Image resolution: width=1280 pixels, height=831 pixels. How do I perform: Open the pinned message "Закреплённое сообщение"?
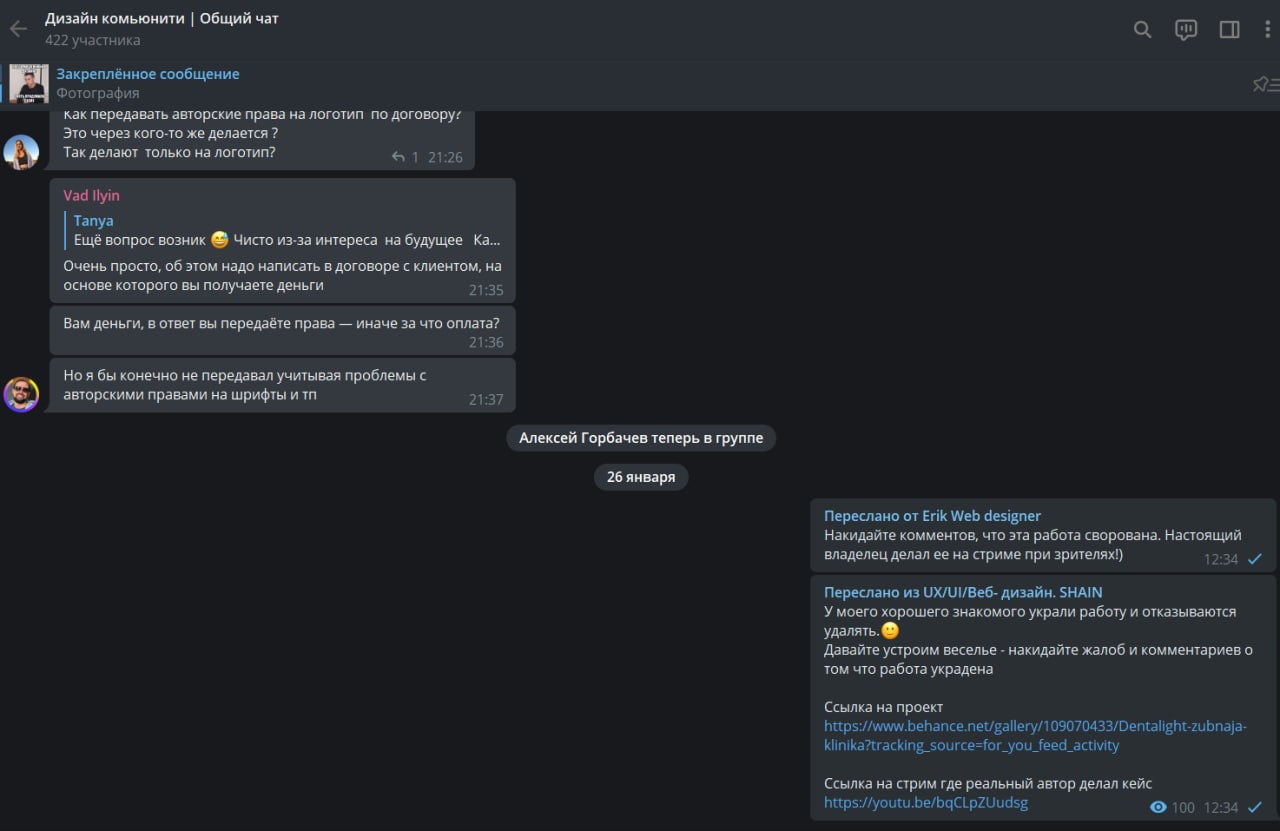click(148, 74)
